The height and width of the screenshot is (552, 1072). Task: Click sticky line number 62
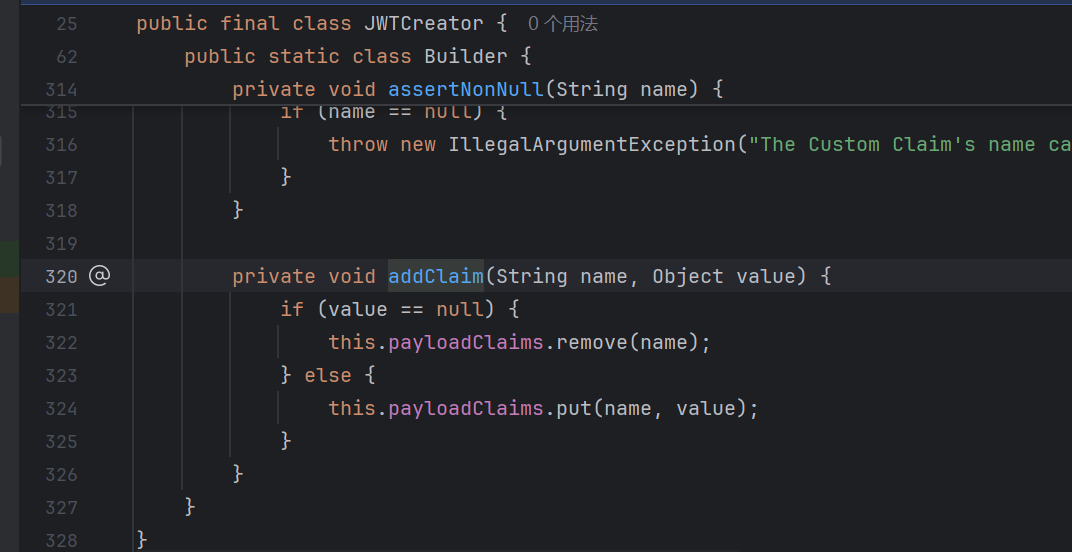tap(67, 56)
